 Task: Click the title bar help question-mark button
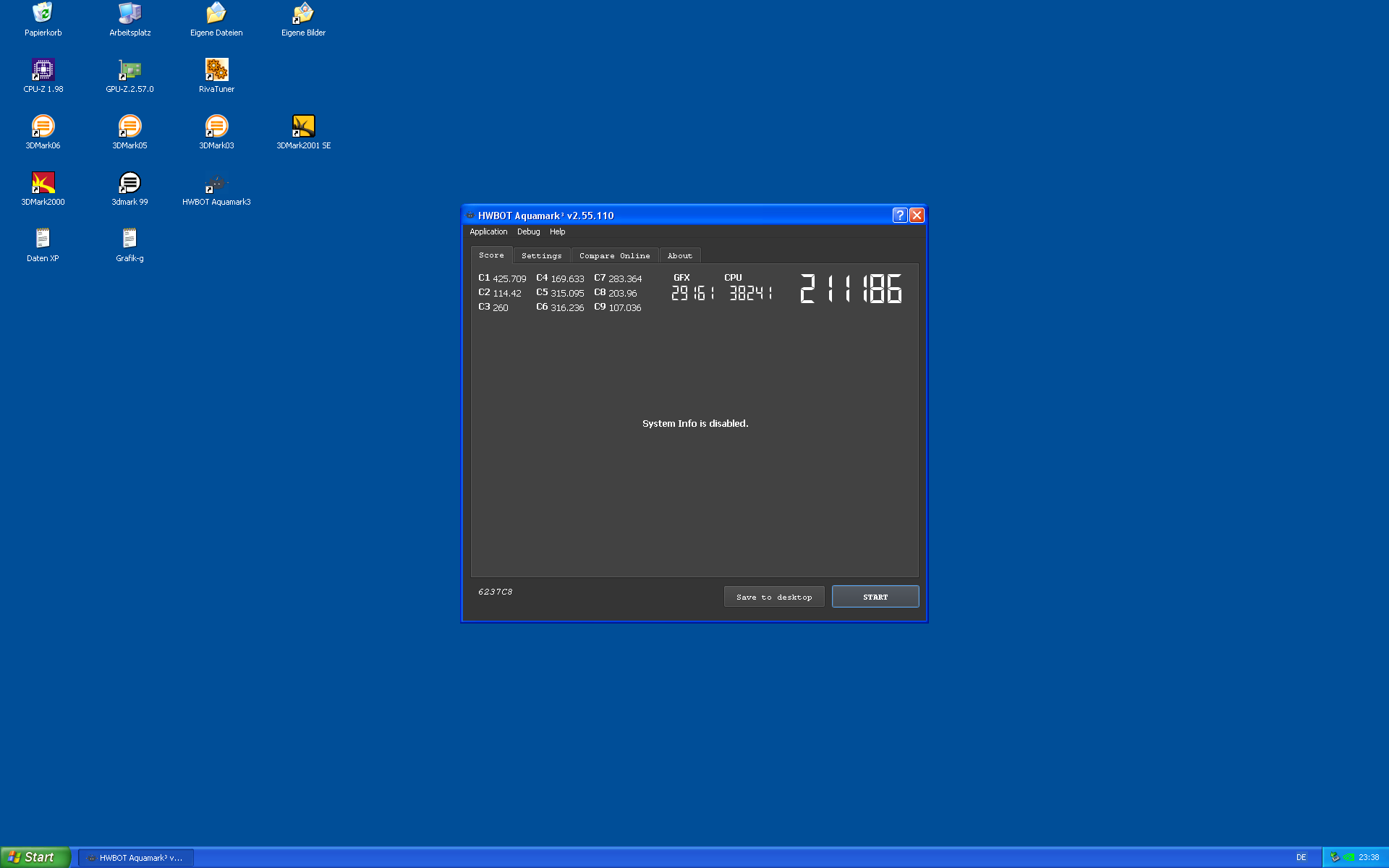(x=899, y=216)
